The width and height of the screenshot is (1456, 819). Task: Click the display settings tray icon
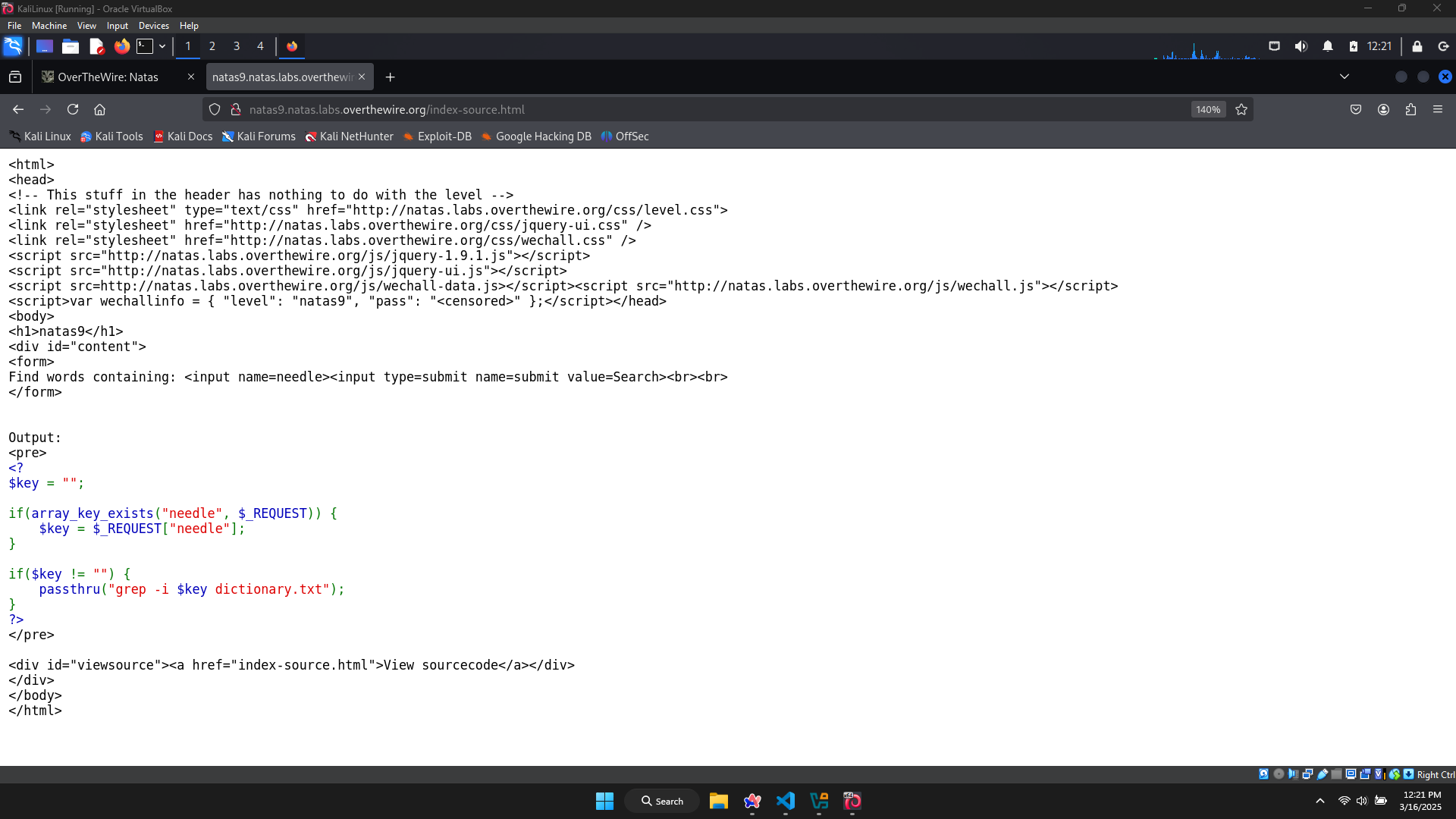(1274, 46)
